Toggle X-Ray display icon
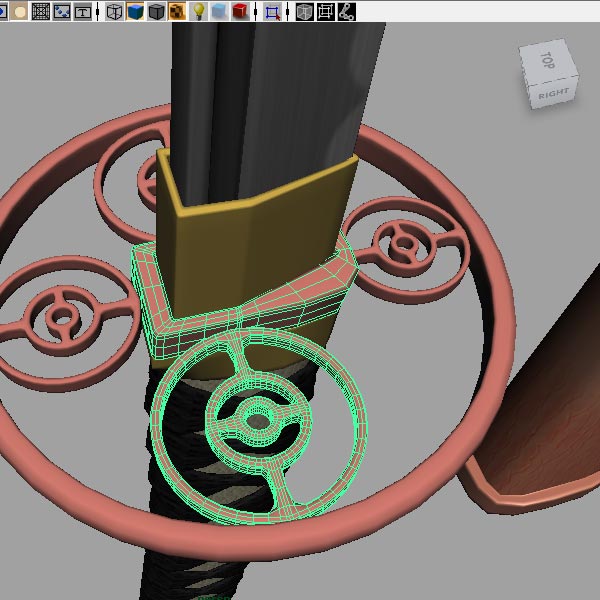Image resolution: width=600 pixels, height=600 pixels. pyautogui.click(x=305, y=11)
